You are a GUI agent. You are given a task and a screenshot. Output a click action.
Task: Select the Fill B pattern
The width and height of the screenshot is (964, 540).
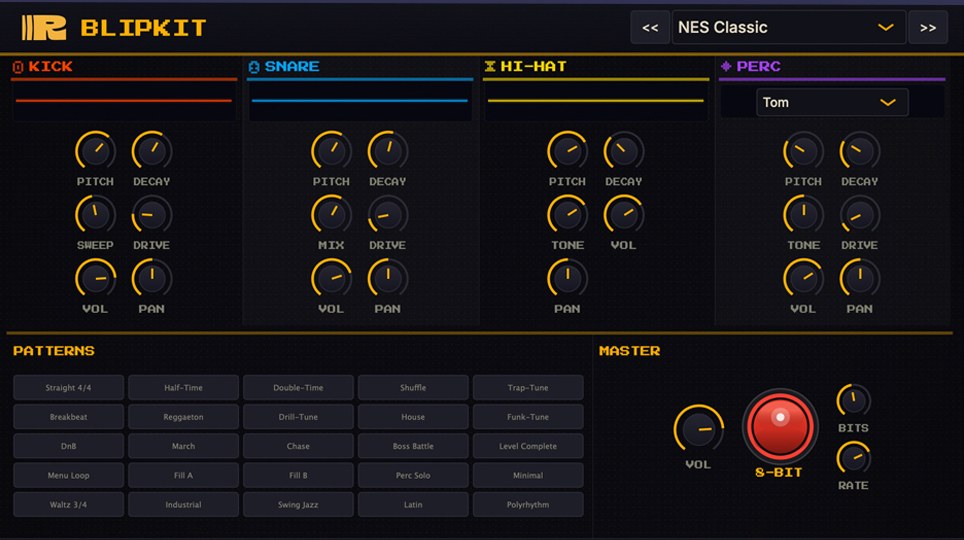pyautogui.click(x=298, y=475)
